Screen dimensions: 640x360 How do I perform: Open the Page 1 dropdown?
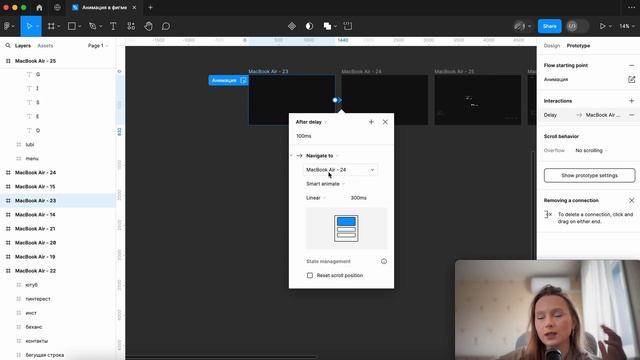(98, 46)
